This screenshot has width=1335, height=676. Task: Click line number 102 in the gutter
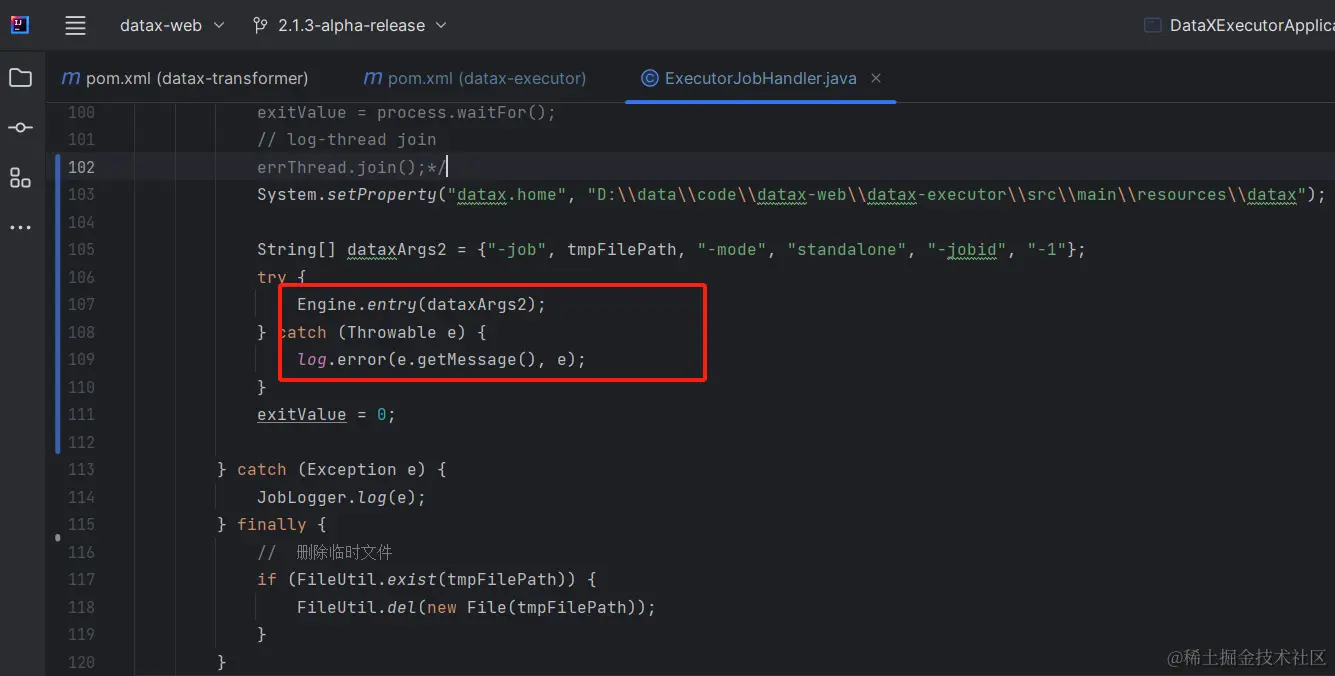click(x=80, y=167)
